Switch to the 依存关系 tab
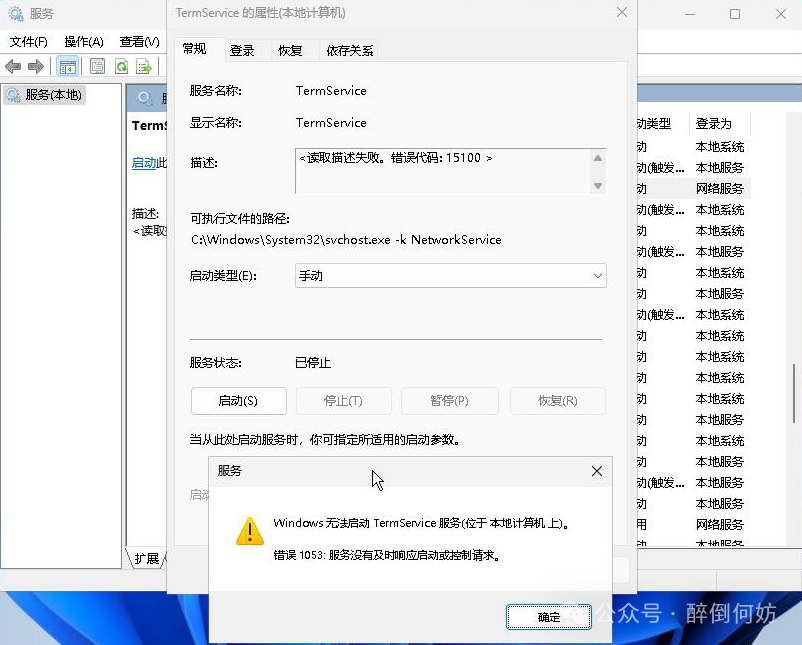This screenshot has height=645, width=802. click(349, 51)
